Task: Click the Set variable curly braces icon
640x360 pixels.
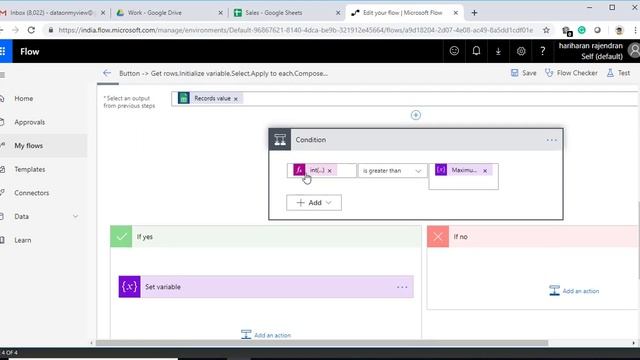Action: (129, 287)
